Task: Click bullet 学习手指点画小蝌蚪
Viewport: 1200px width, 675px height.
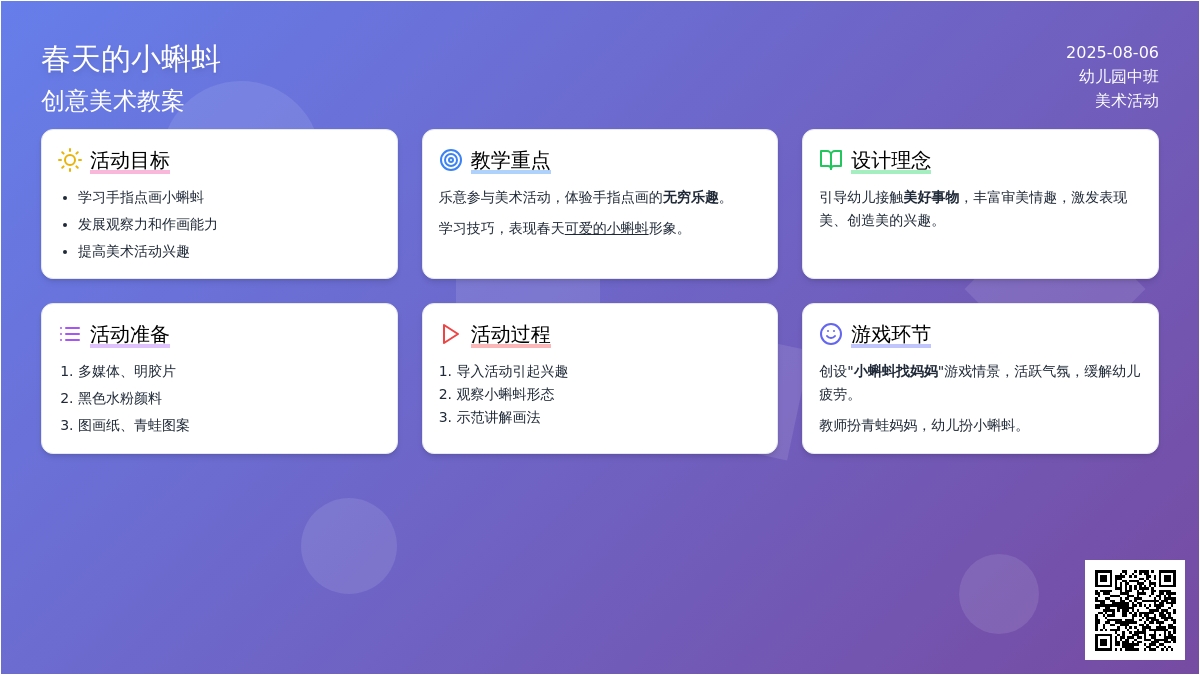Action: 141,197
